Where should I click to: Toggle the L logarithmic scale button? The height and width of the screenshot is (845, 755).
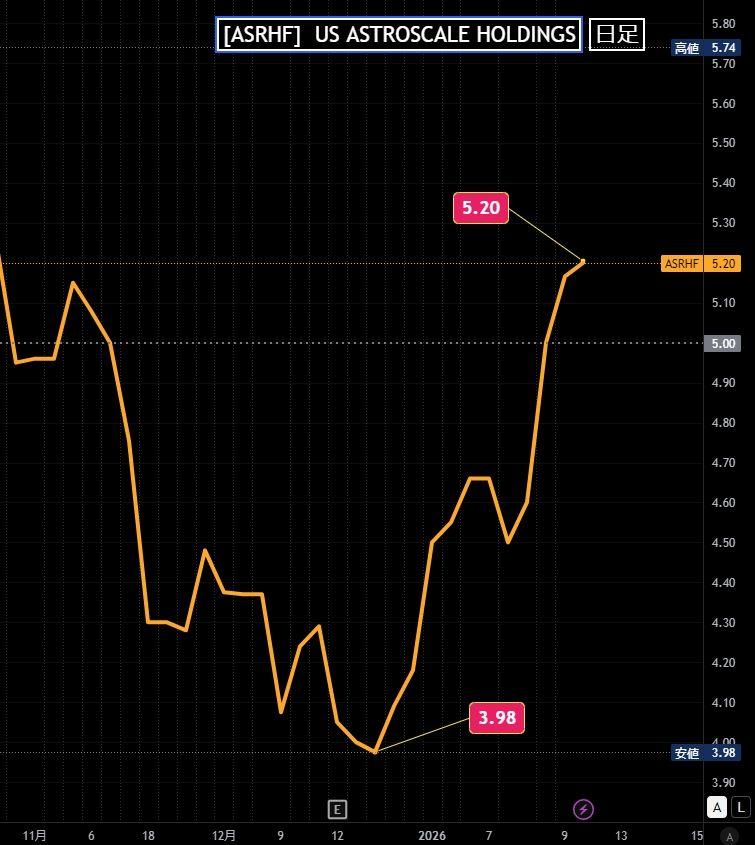[740, 807]
